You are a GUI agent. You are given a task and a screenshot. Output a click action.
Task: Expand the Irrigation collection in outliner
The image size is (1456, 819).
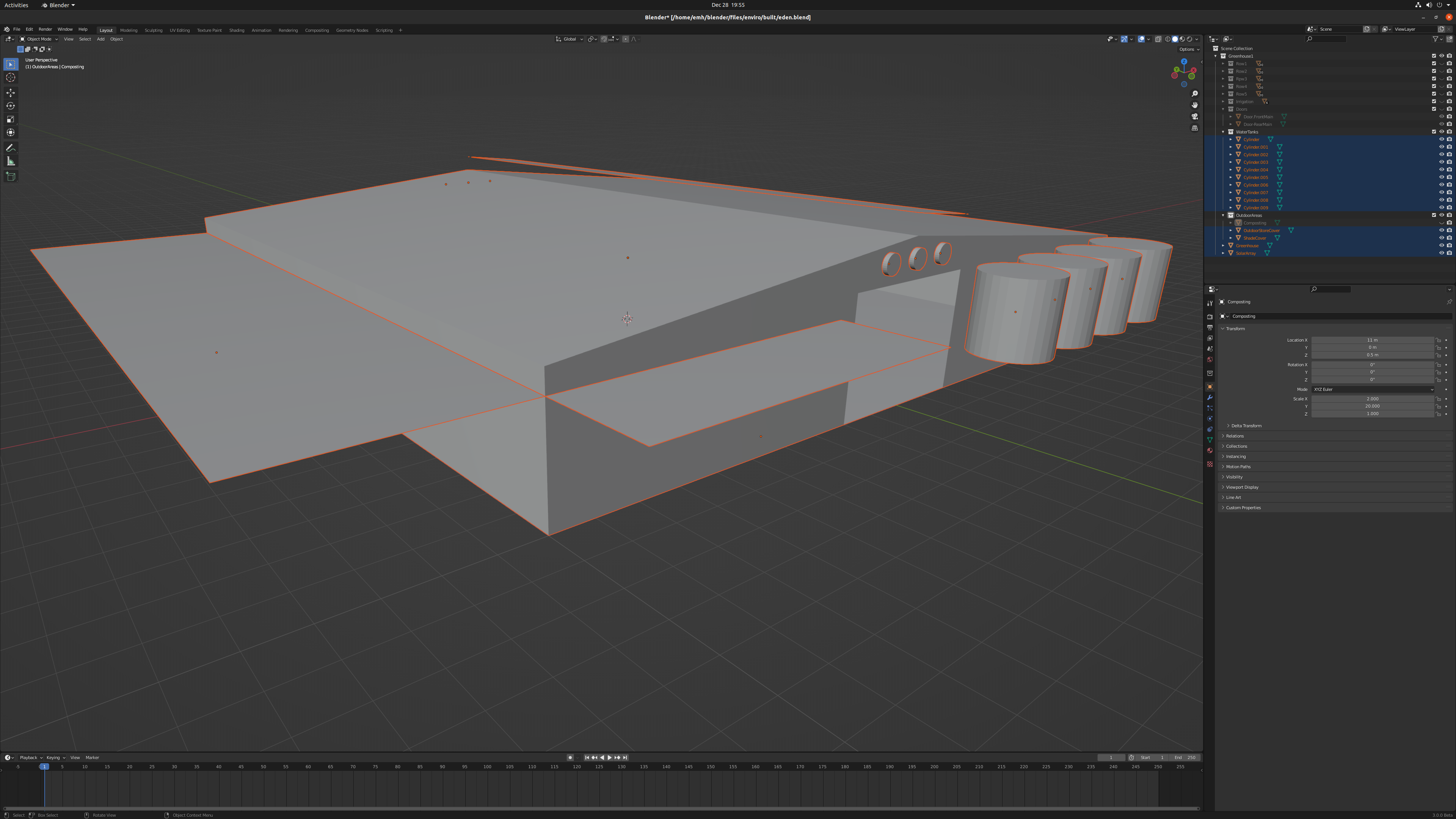coord(1223,102)
